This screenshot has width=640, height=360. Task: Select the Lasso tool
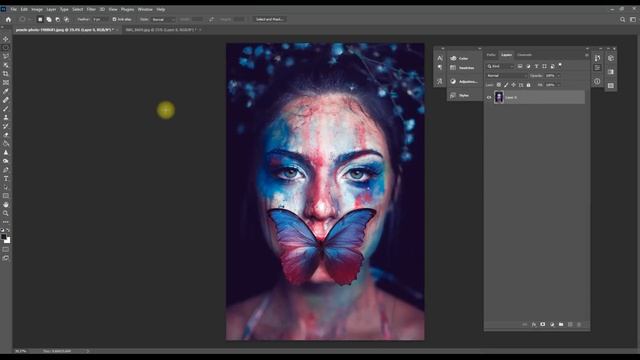click(x=6, y=56)
